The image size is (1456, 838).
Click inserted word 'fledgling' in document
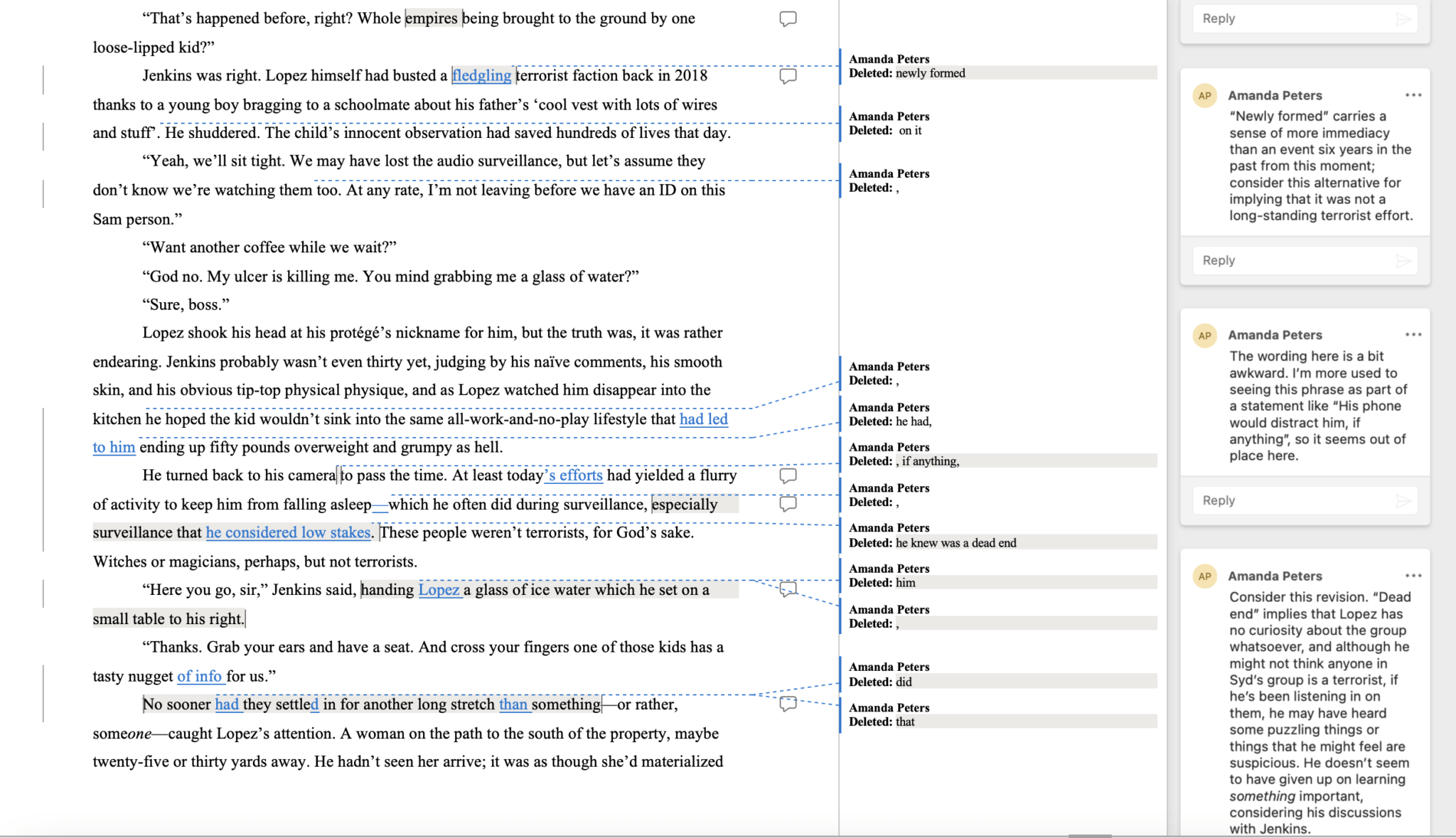coord(481,75)
